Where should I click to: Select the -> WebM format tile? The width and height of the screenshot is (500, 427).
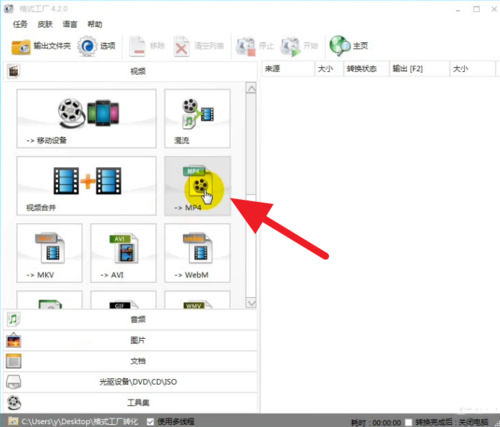(197, 253)
